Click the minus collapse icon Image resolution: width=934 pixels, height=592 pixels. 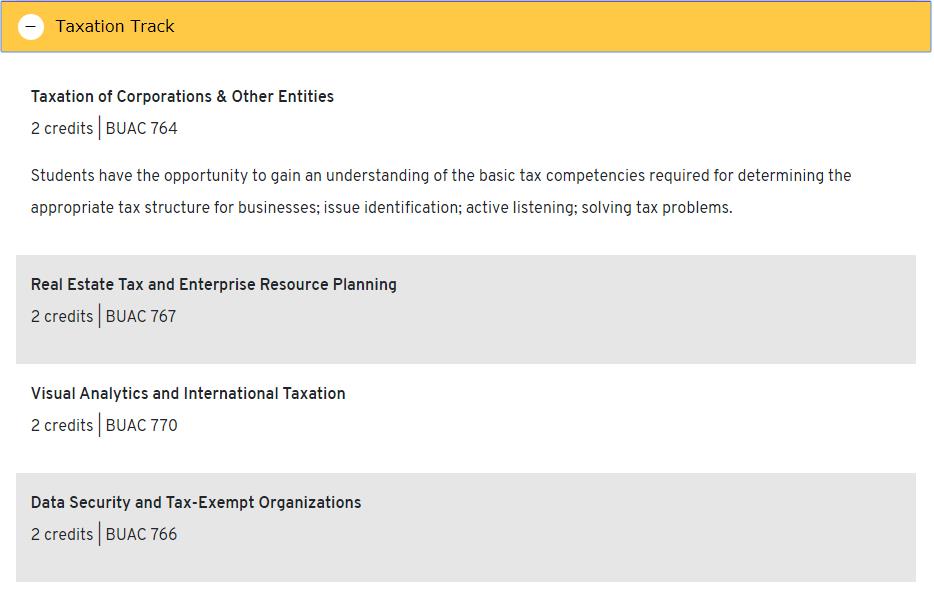pyautogui.click(x=31, y=27)
